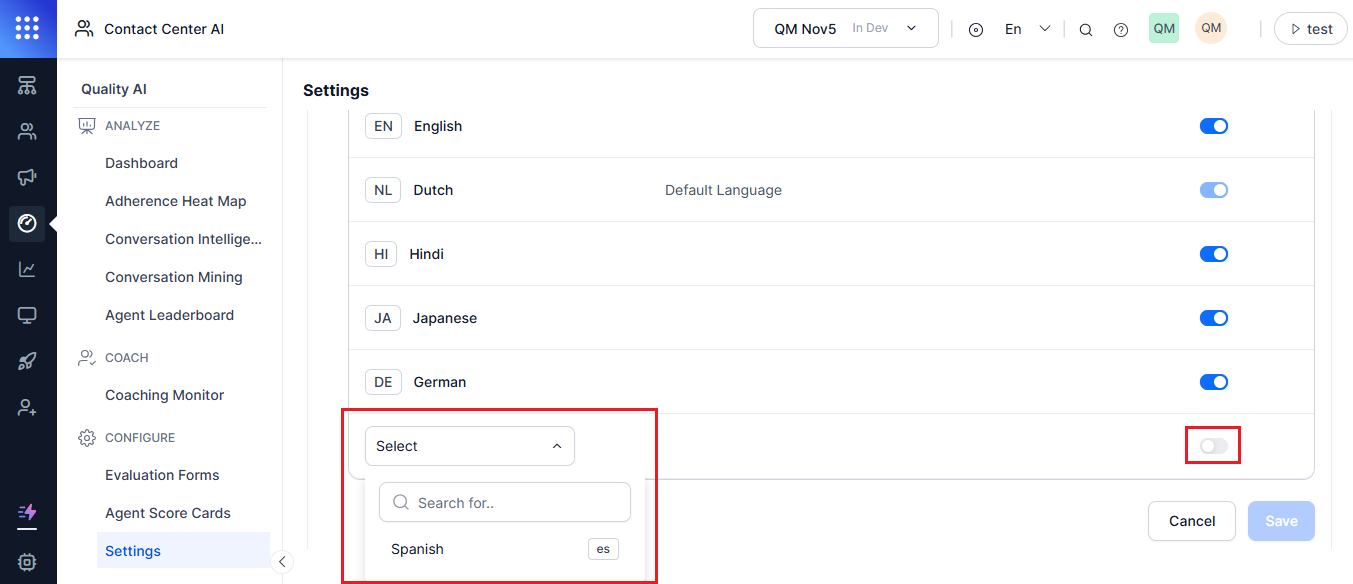Expand the En language selector in header
Viewport: 1353px width, 584px height.
[x=1027, y=29]
